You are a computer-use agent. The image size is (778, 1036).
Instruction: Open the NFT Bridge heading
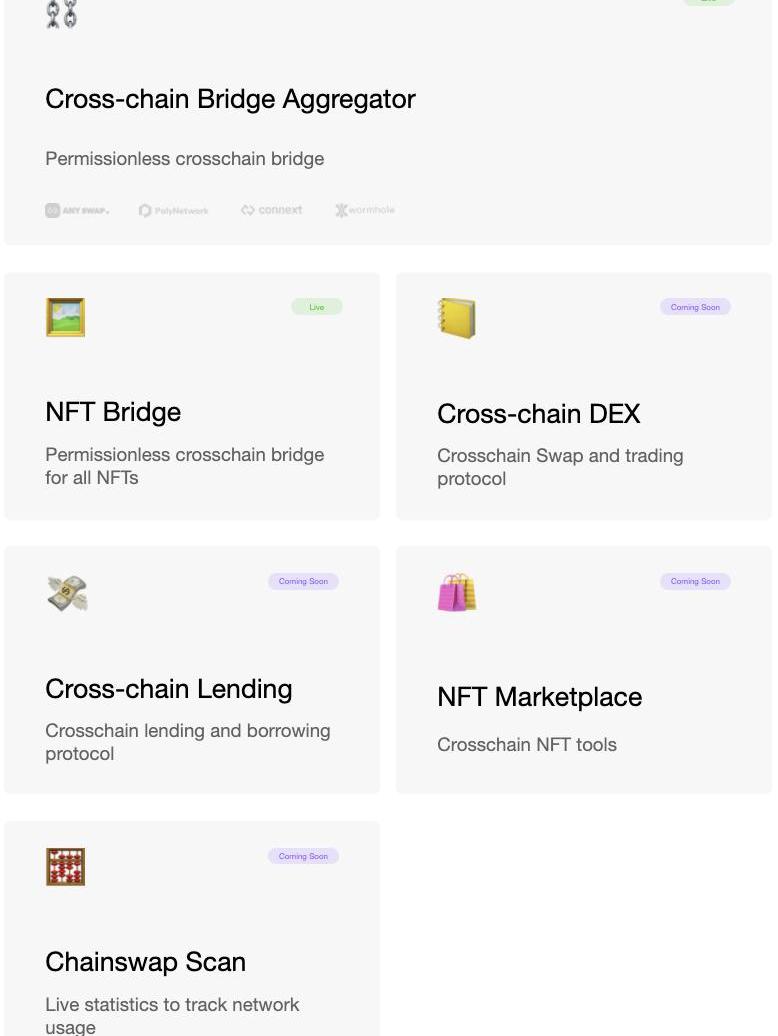click(x=113, y=412)
